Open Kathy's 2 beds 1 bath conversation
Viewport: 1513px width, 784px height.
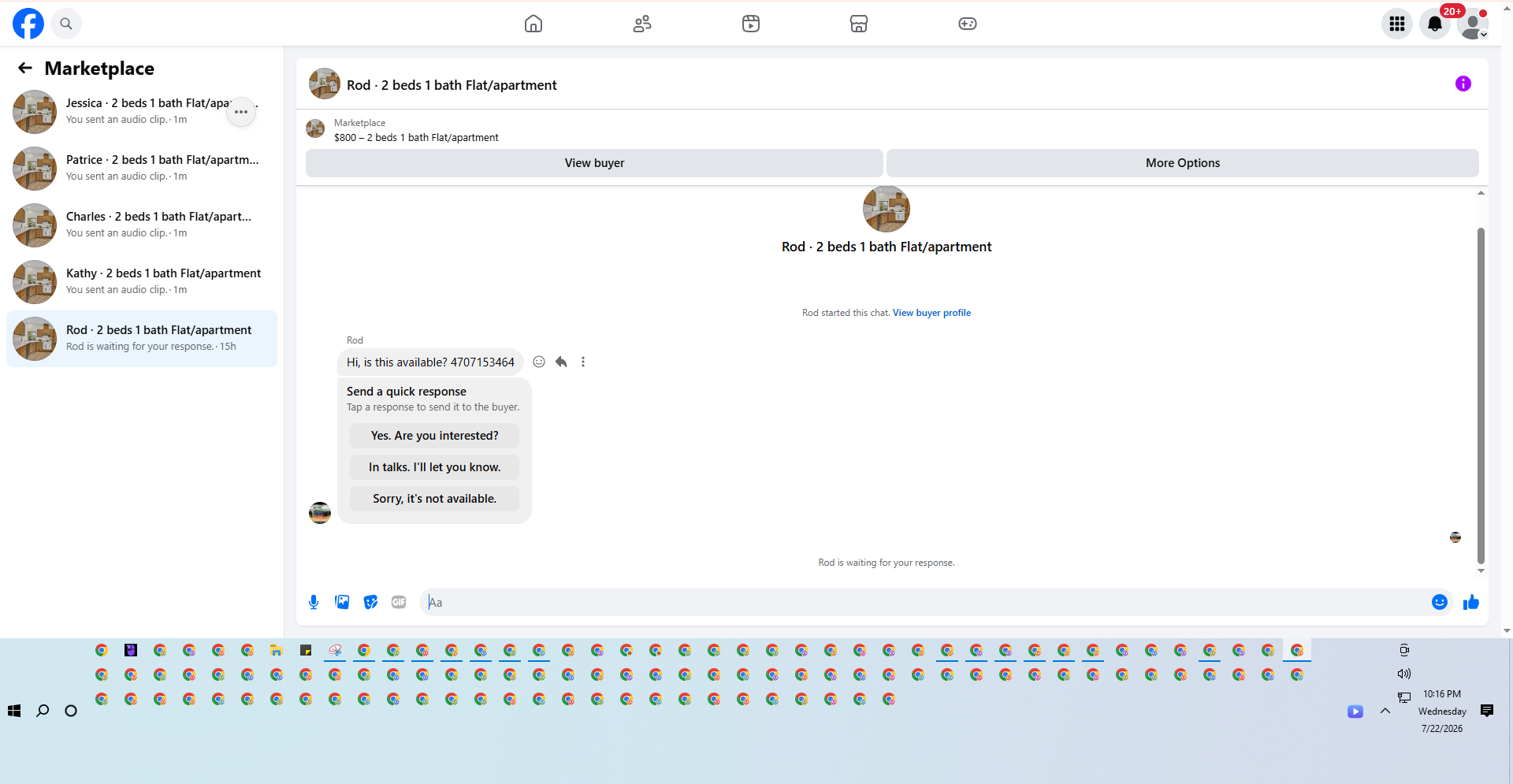pyautogui.click(x=142, y=281)
